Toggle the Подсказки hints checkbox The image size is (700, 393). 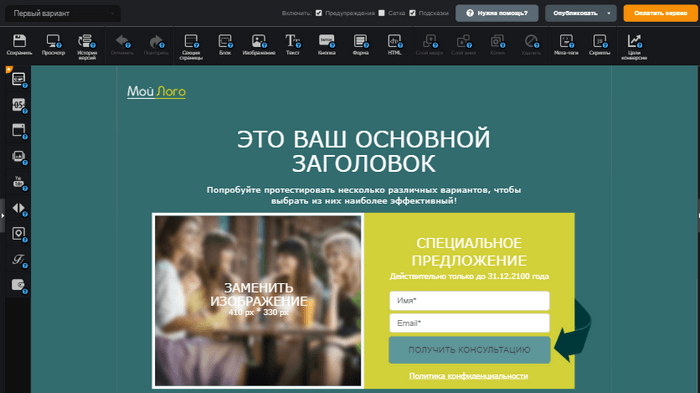tap(412, 13)
